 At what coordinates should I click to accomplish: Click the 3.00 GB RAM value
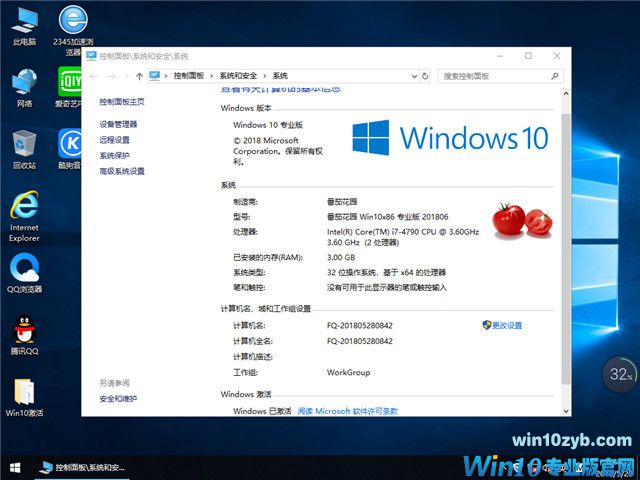click(341, 258)
